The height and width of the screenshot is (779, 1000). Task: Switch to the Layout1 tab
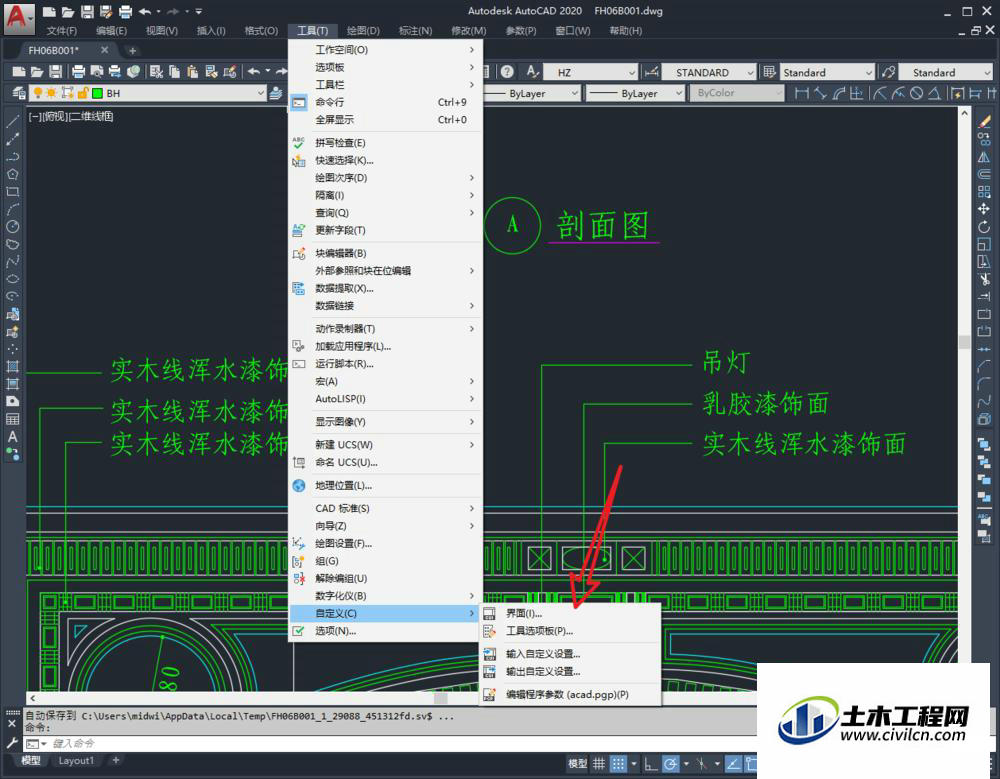[x=76, y=760]
